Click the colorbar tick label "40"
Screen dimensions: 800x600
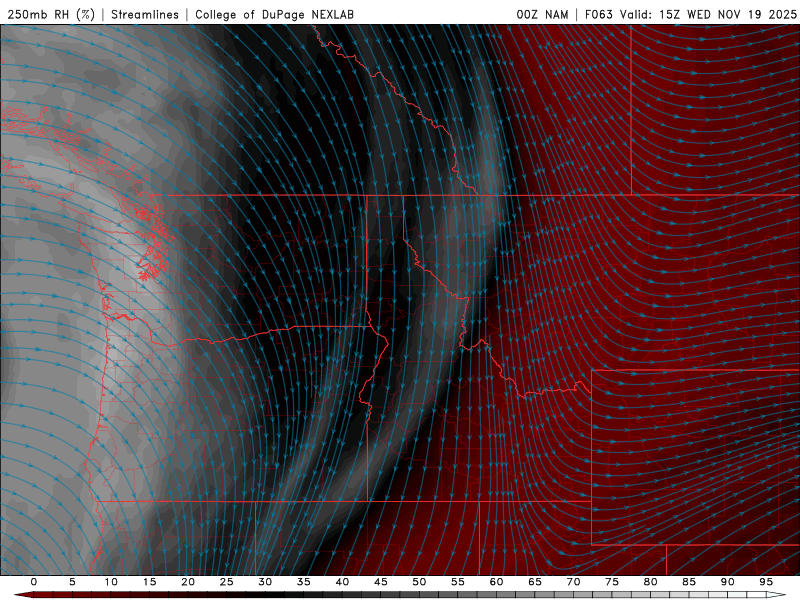click(342, 582)
